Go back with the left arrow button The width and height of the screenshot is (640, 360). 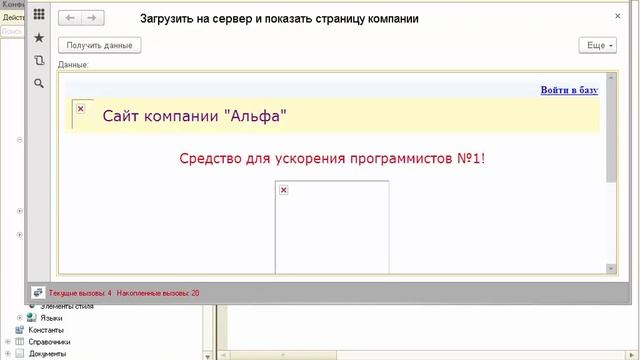(x=70, y=18)
